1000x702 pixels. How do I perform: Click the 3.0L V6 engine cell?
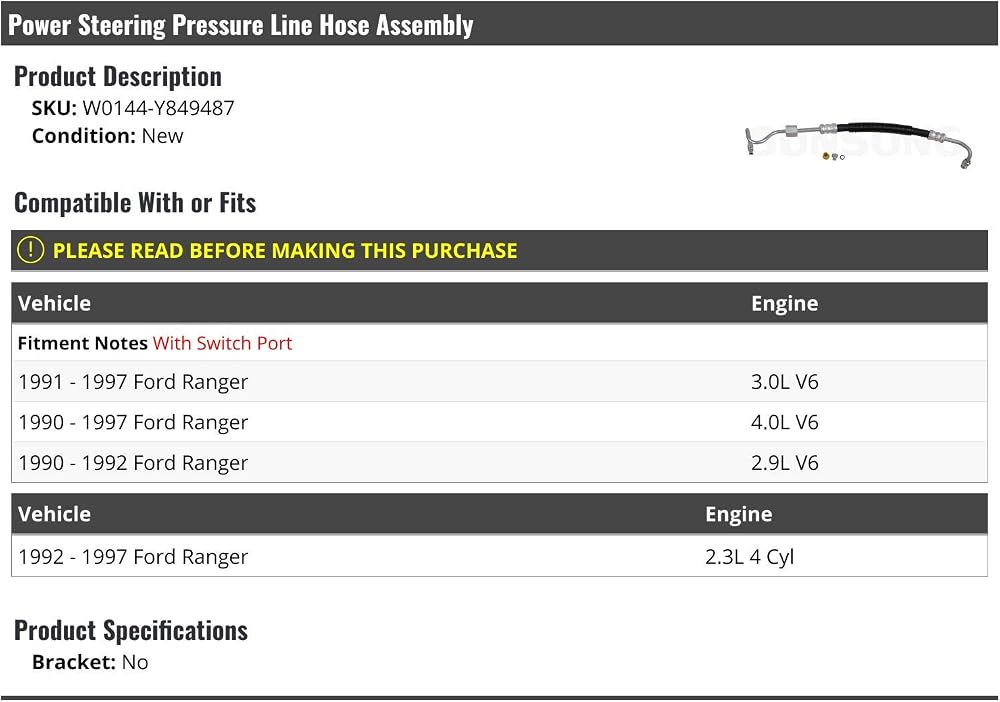coord(784,381)
